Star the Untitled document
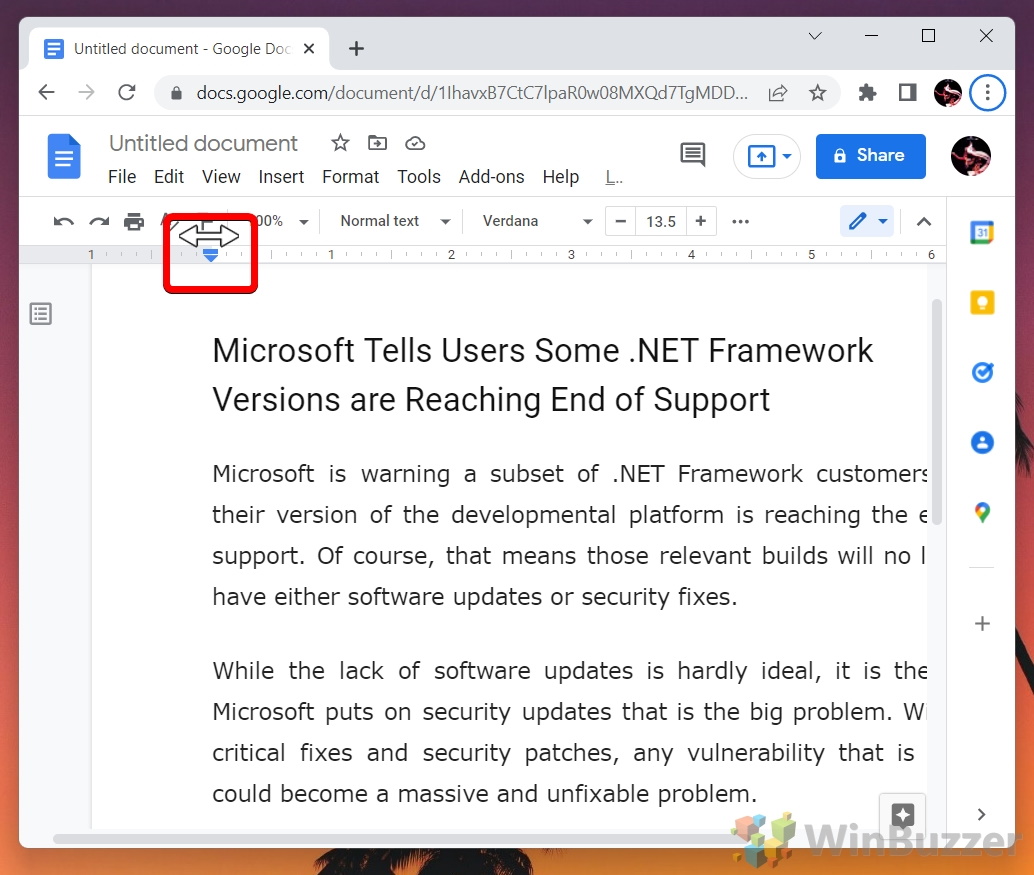 tap(340, 143)
